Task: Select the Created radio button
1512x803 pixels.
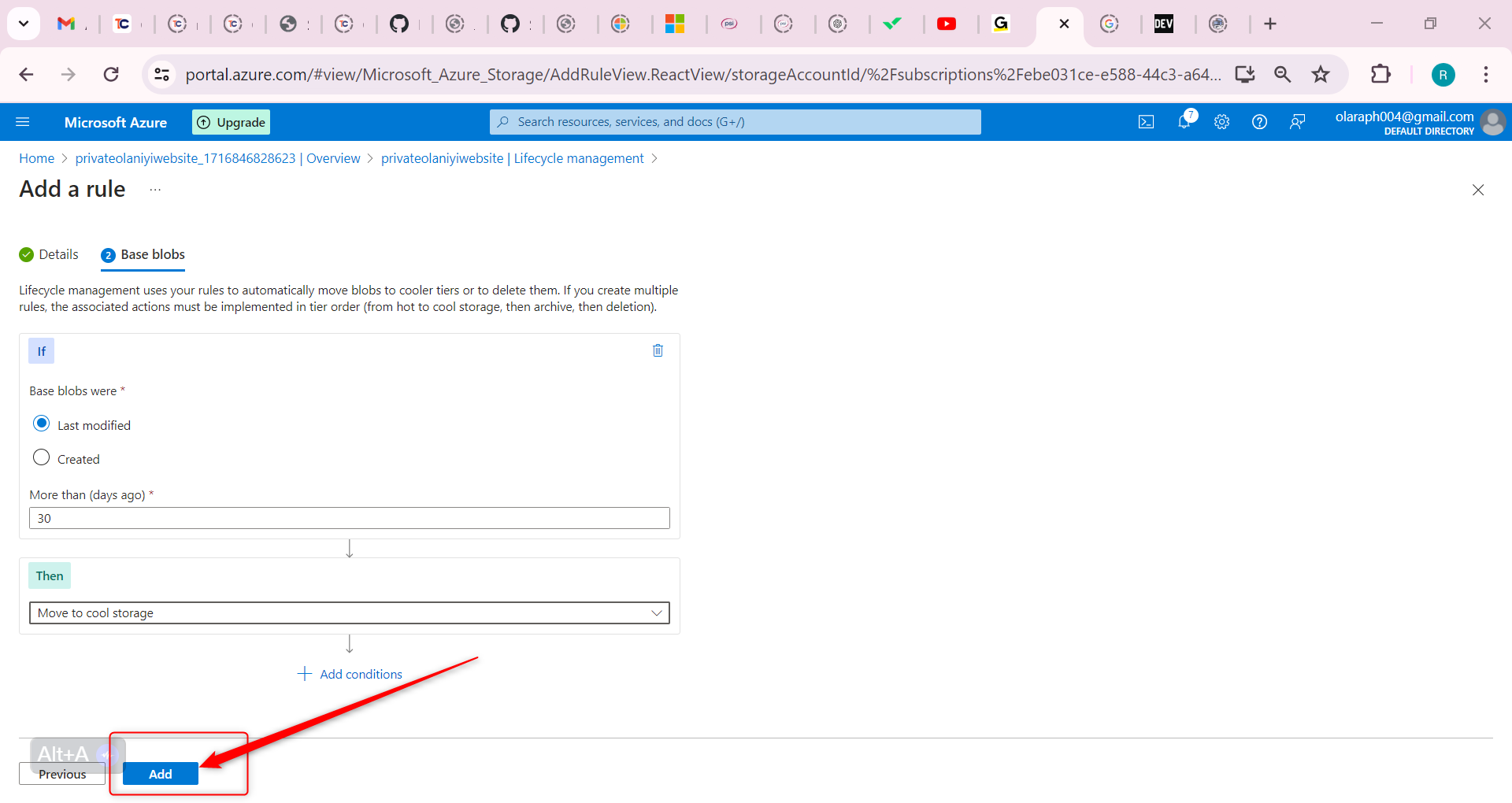Action: click(x=42, y=457)
